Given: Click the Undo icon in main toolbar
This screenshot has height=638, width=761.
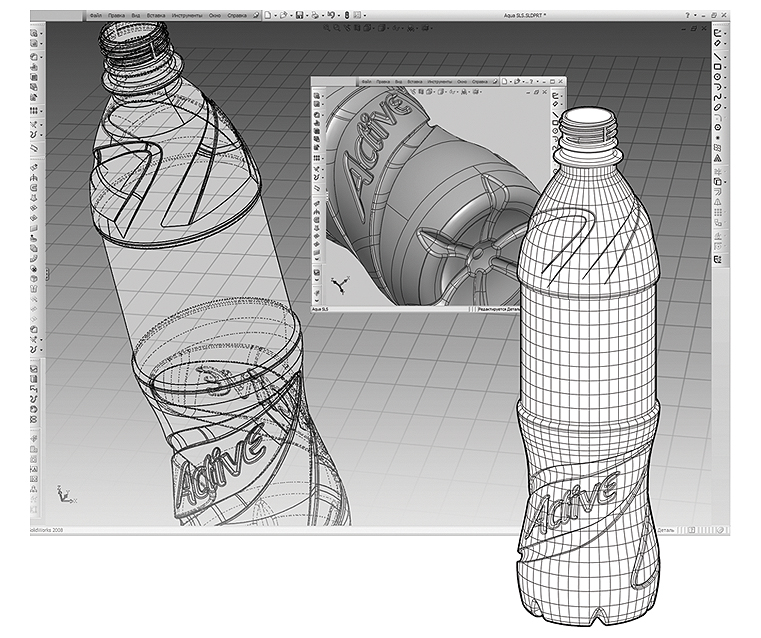Looking at the screenshot, I should coord(331,15).
